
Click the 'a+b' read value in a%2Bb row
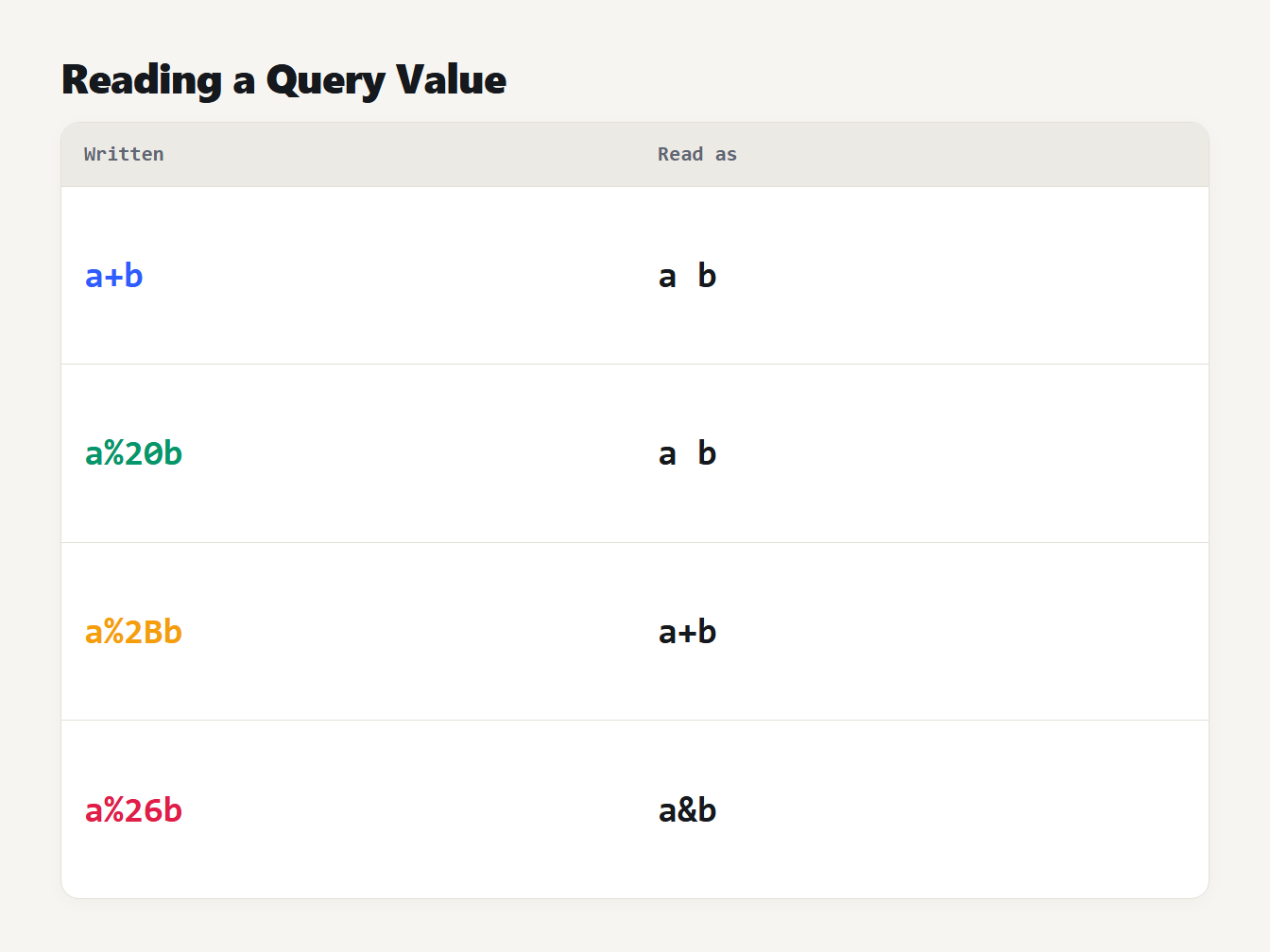[x=688, y=632]
